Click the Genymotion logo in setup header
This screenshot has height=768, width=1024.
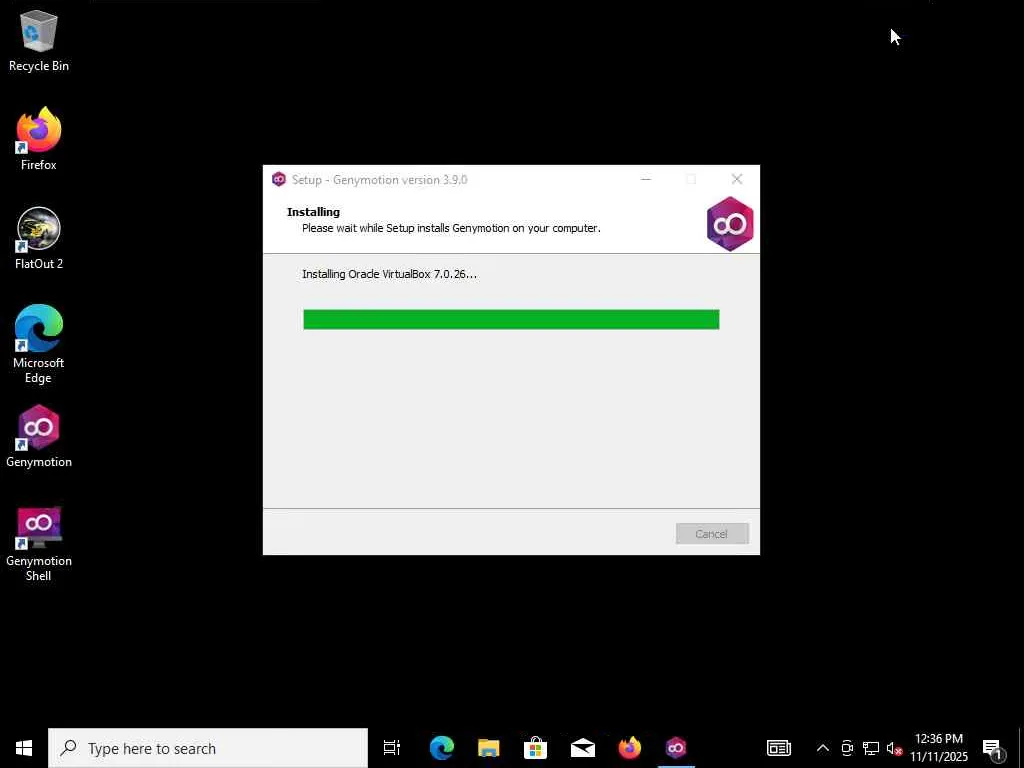click(729, 224)
